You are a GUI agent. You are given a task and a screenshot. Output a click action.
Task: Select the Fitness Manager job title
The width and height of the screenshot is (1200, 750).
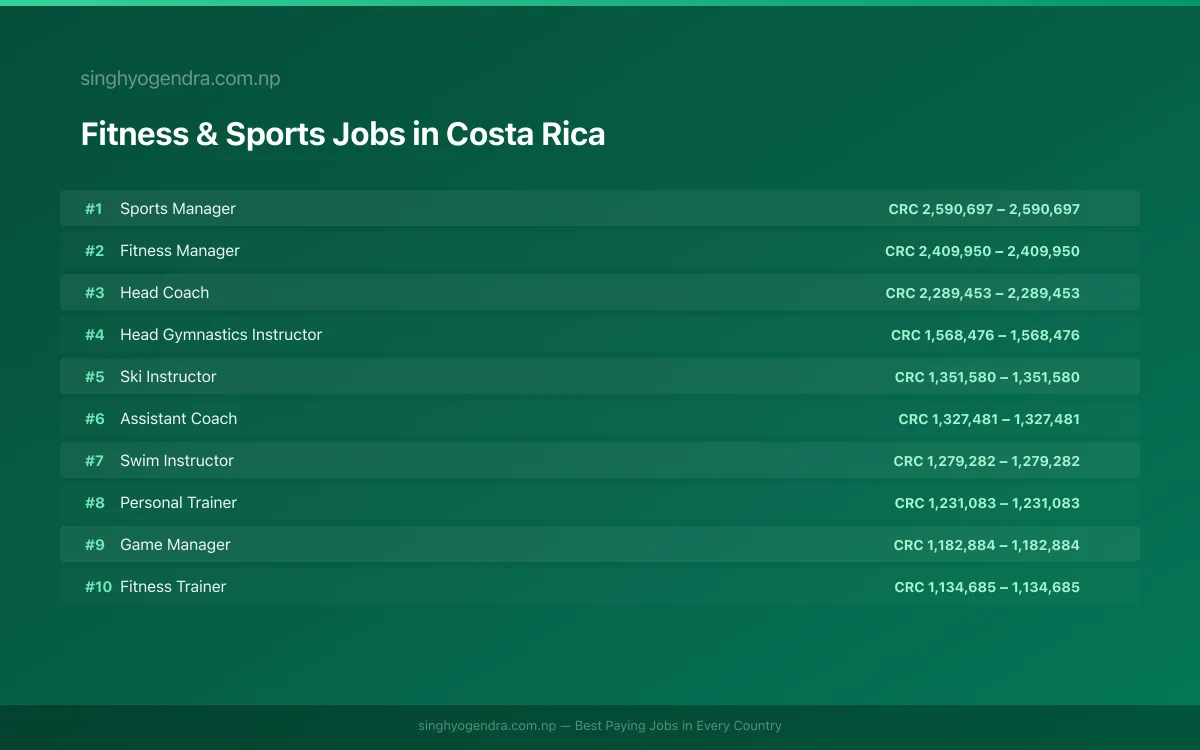point(180,251)
